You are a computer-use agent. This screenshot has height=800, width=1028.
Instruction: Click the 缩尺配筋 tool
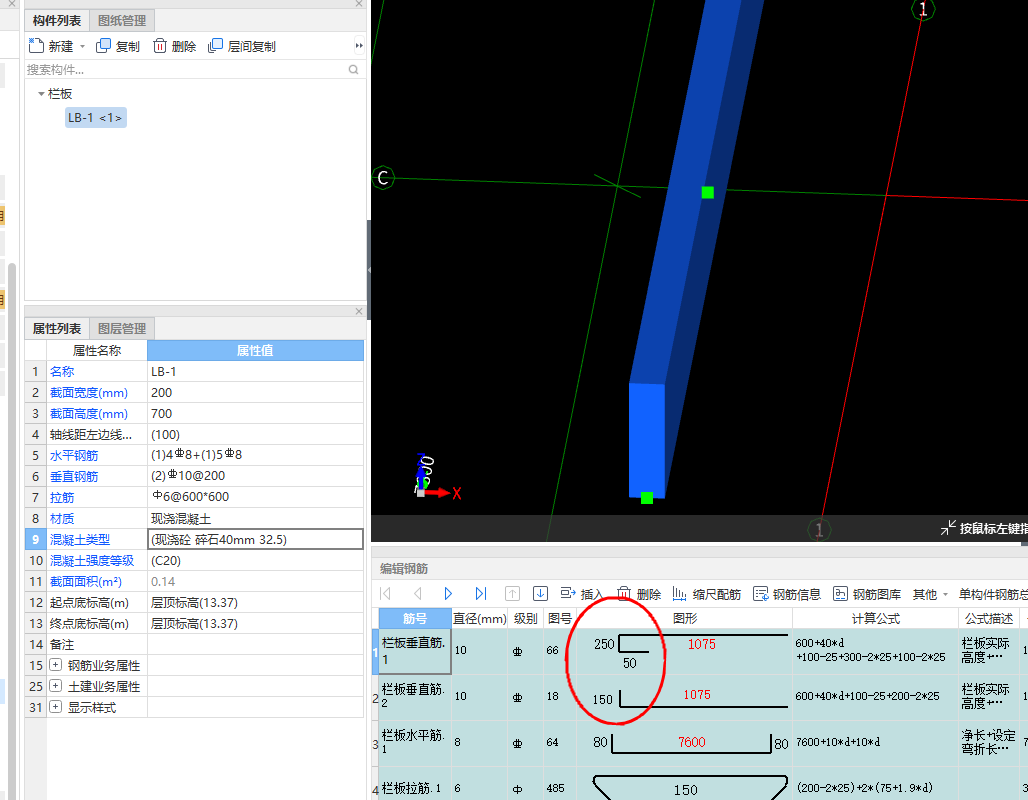coord(707,594)
